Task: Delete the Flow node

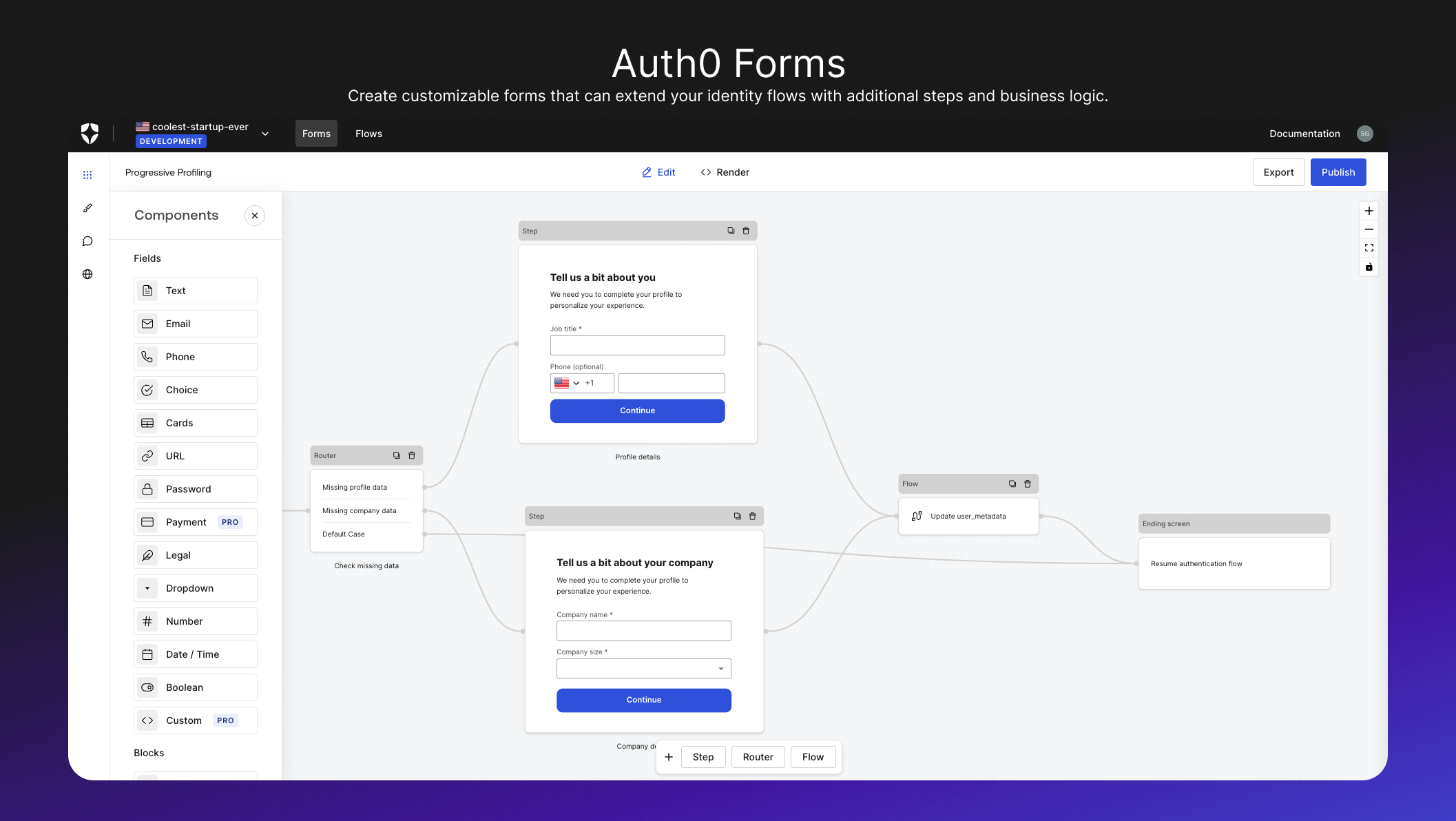Action: tap(1028, 484)
